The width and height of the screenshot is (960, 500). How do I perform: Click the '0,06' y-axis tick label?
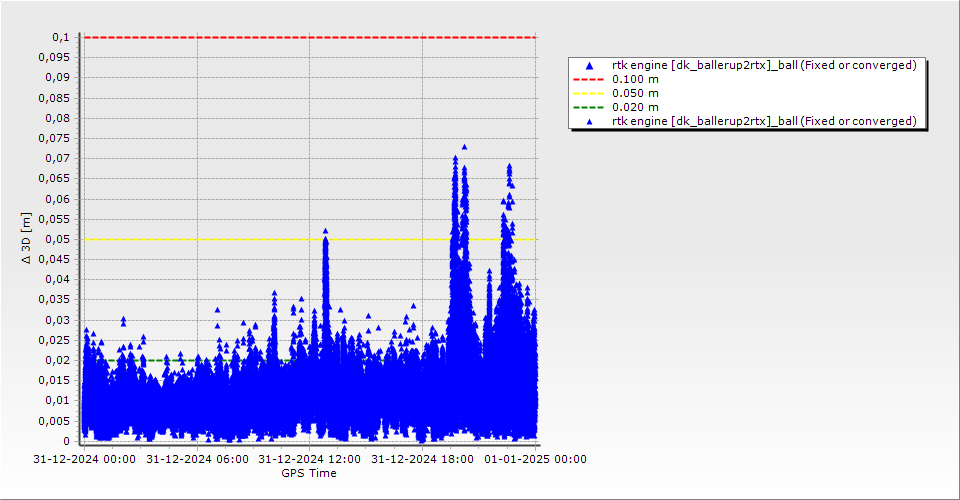(x=58, y=199)
